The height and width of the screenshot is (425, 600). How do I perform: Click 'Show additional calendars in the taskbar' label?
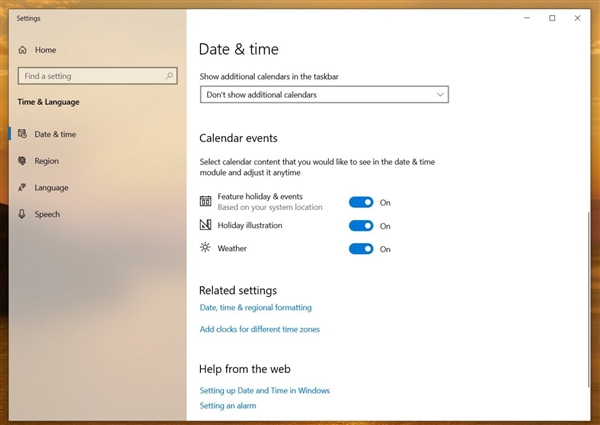point(269,77)
